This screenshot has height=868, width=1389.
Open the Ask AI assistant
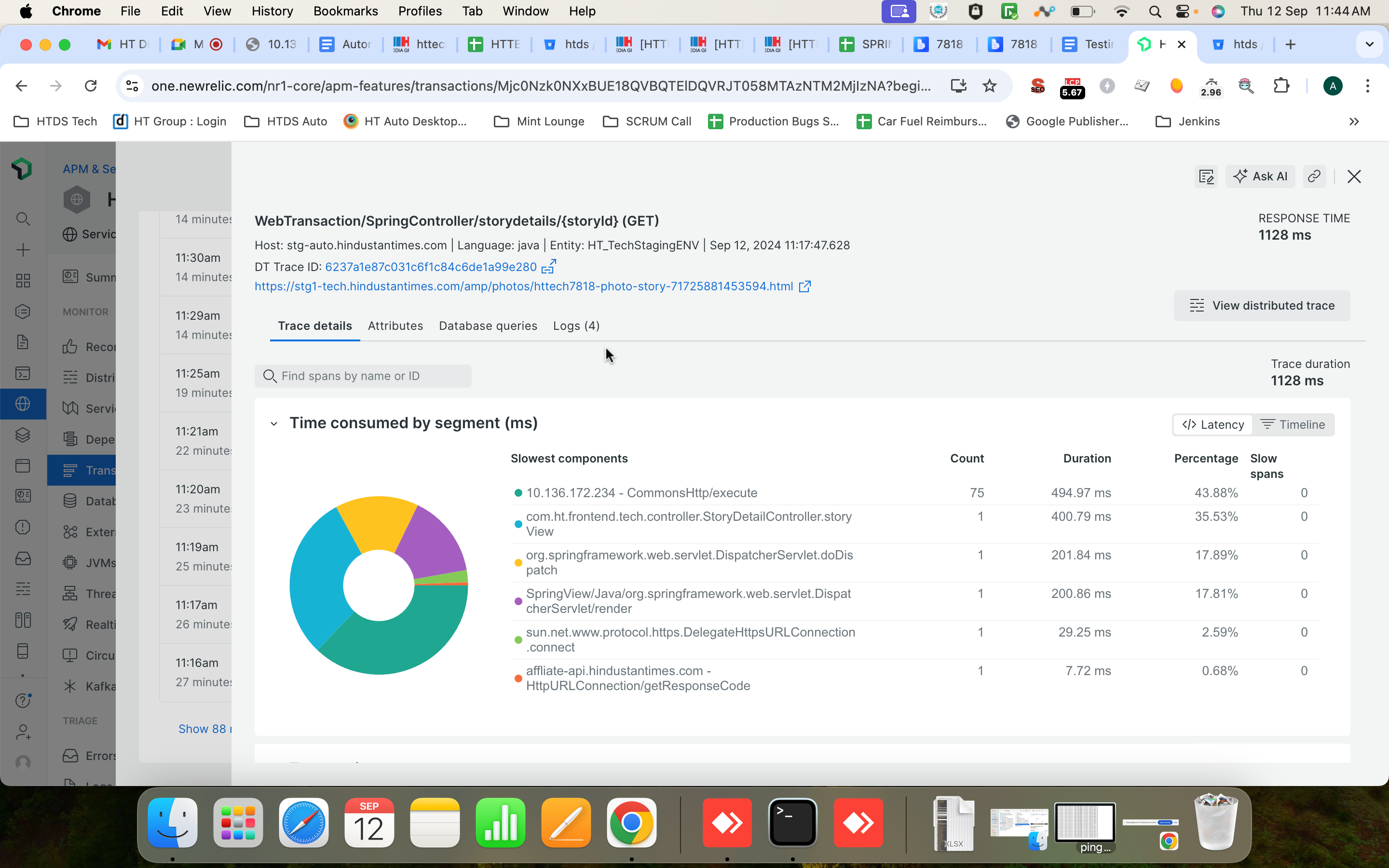click(x=1260, y=176)
